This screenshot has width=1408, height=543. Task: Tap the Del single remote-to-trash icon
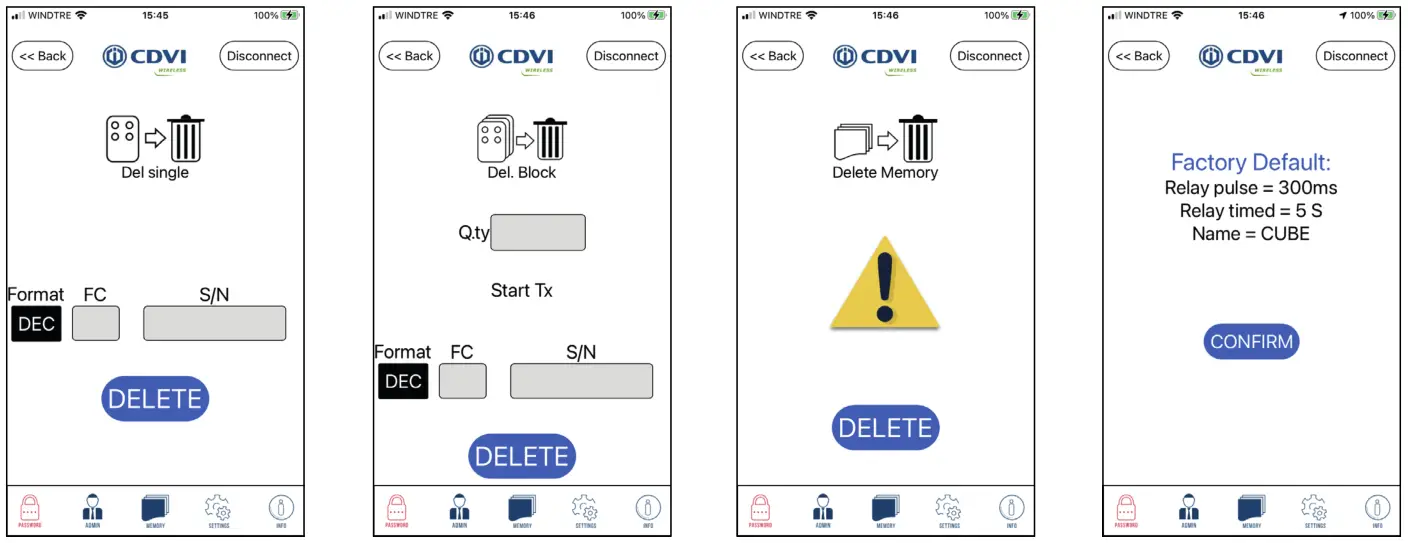point(155,139)
